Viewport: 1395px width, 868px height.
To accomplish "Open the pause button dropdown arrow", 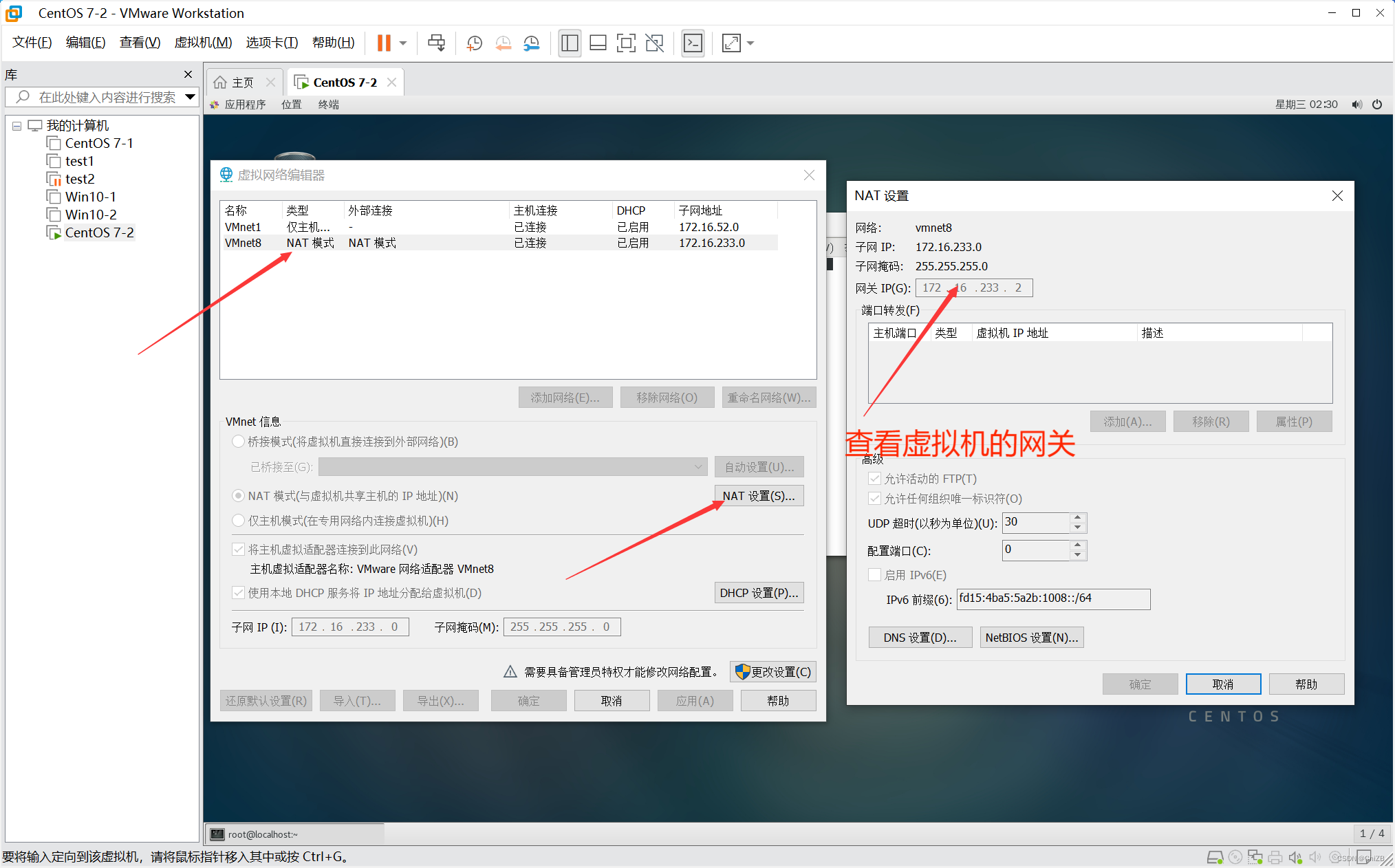I will [403, 43].
